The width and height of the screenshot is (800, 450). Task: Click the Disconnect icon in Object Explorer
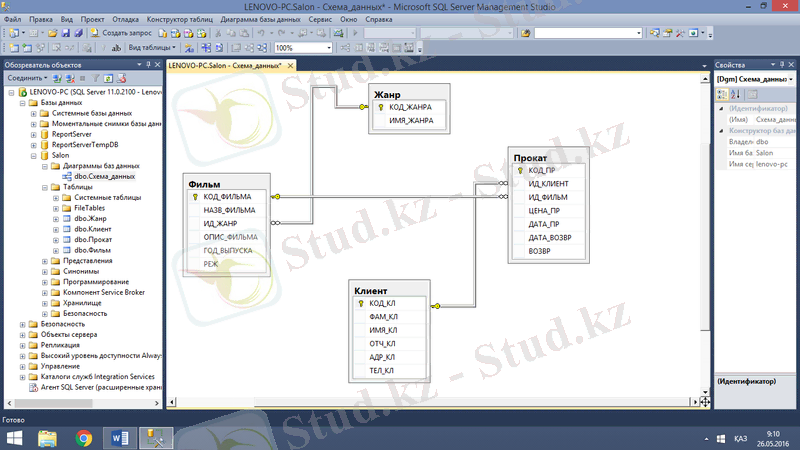(70, 79)
